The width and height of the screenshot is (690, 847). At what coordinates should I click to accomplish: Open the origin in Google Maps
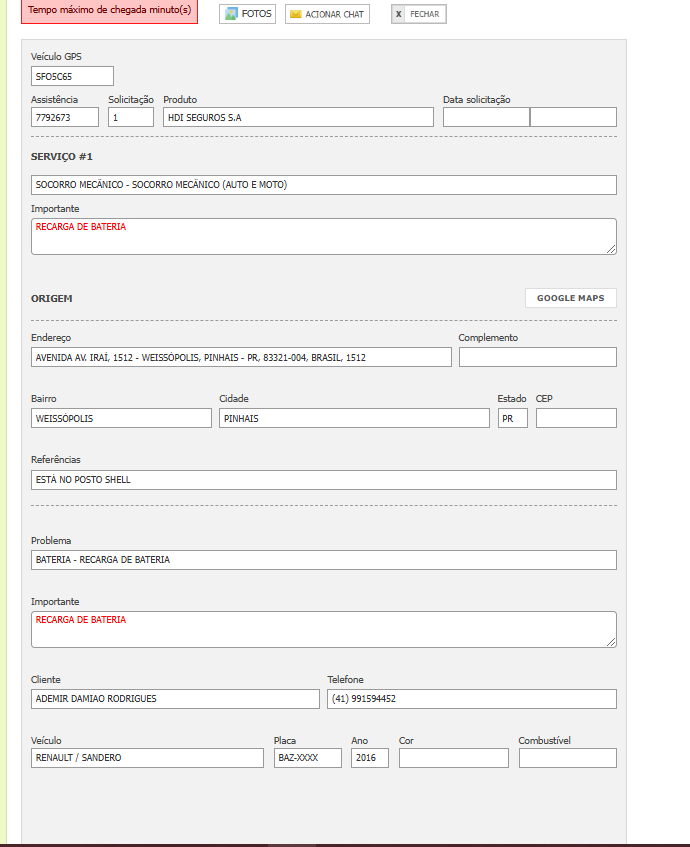tap(570, 298)
